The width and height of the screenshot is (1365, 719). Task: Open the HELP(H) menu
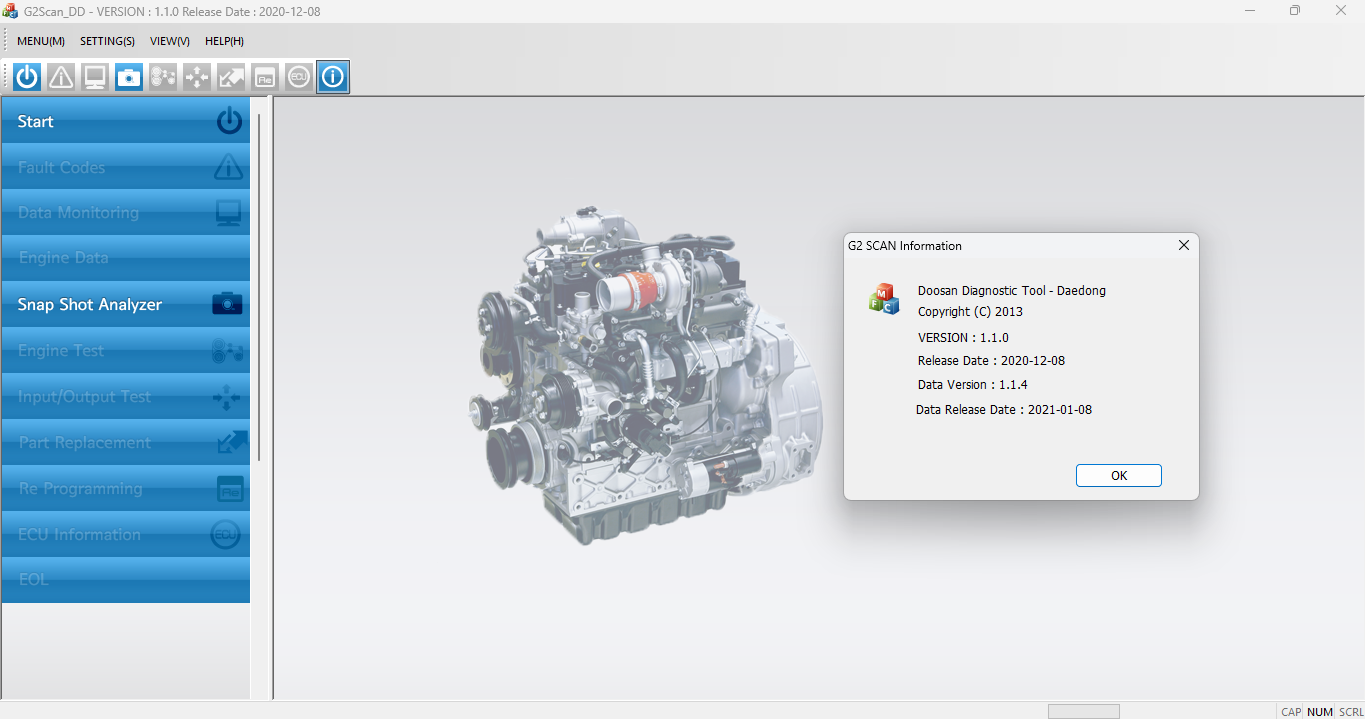[x=224, y=41]
